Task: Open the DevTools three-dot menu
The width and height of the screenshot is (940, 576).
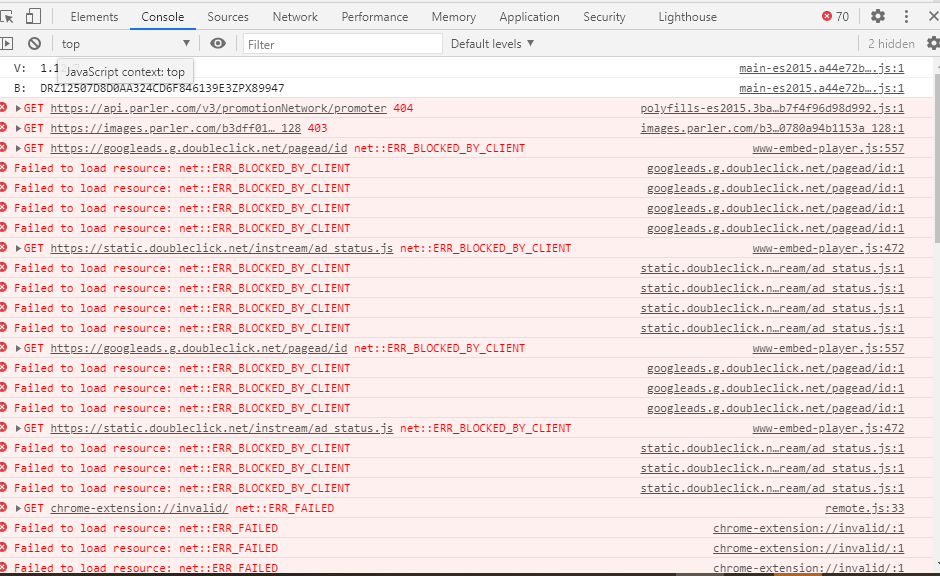Action: (x=906, y=16)
